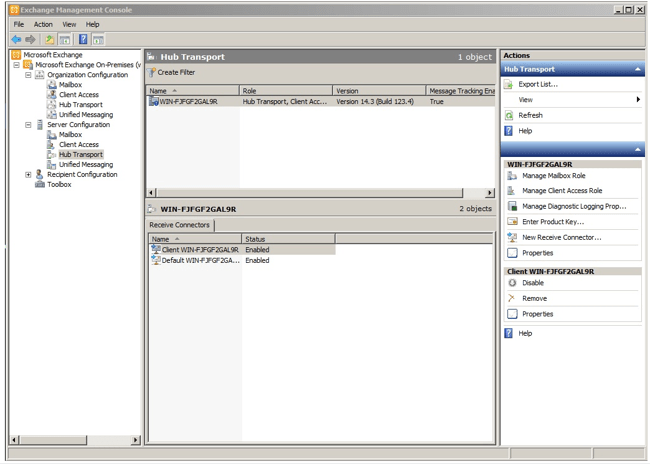650x464 pixels.
Task: Click Refresh action link
Action: tap(530, 116)
